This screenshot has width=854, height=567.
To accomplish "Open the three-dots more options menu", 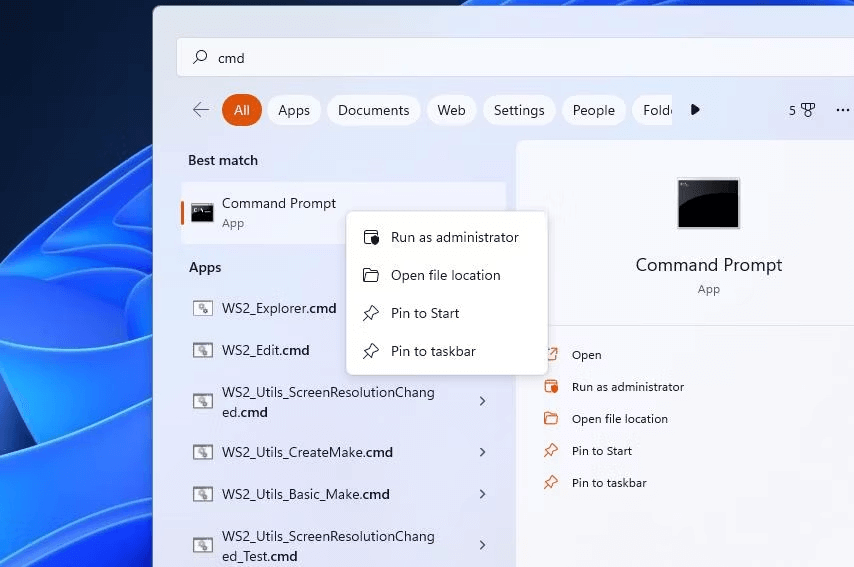I will pyautogui.click(x=842, y=110).
